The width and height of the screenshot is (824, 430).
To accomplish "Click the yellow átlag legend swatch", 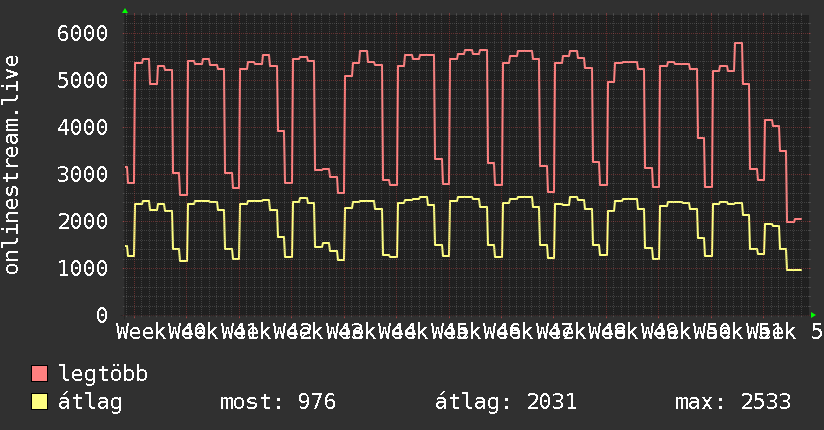I will click(x=39, y=402).
